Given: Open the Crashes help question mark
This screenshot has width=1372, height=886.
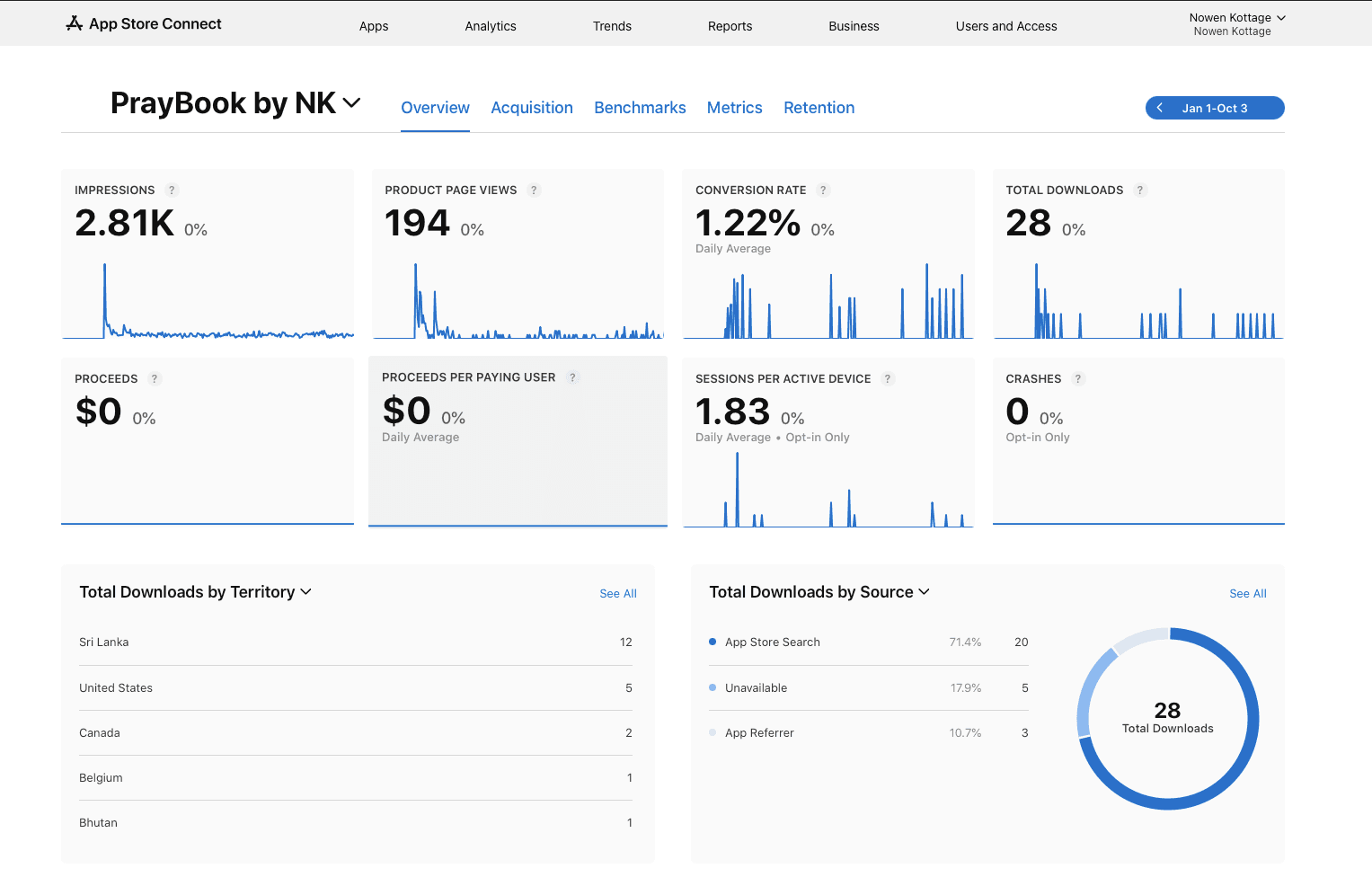Looking at the screenshot, I should pos(1078,379).
